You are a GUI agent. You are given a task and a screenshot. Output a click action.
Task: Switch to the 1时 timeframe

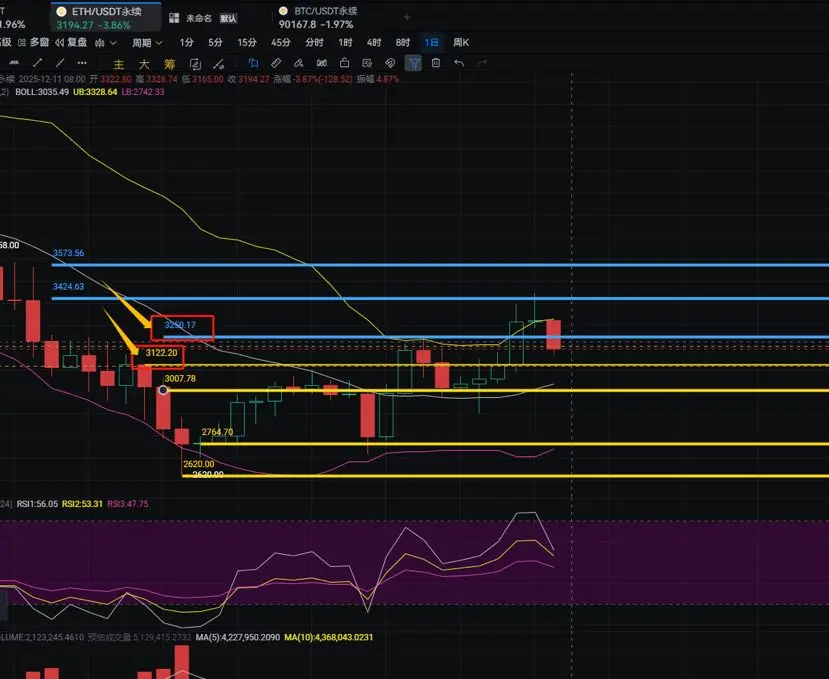pyautogui.click(x=345, y=42)
